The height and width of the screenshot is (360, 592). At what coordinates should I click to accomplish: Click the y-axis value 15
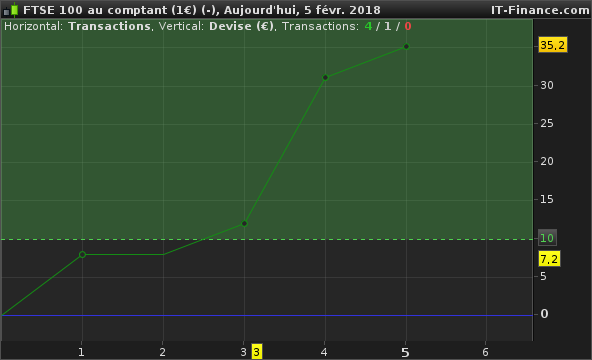[x=547, y=199]
